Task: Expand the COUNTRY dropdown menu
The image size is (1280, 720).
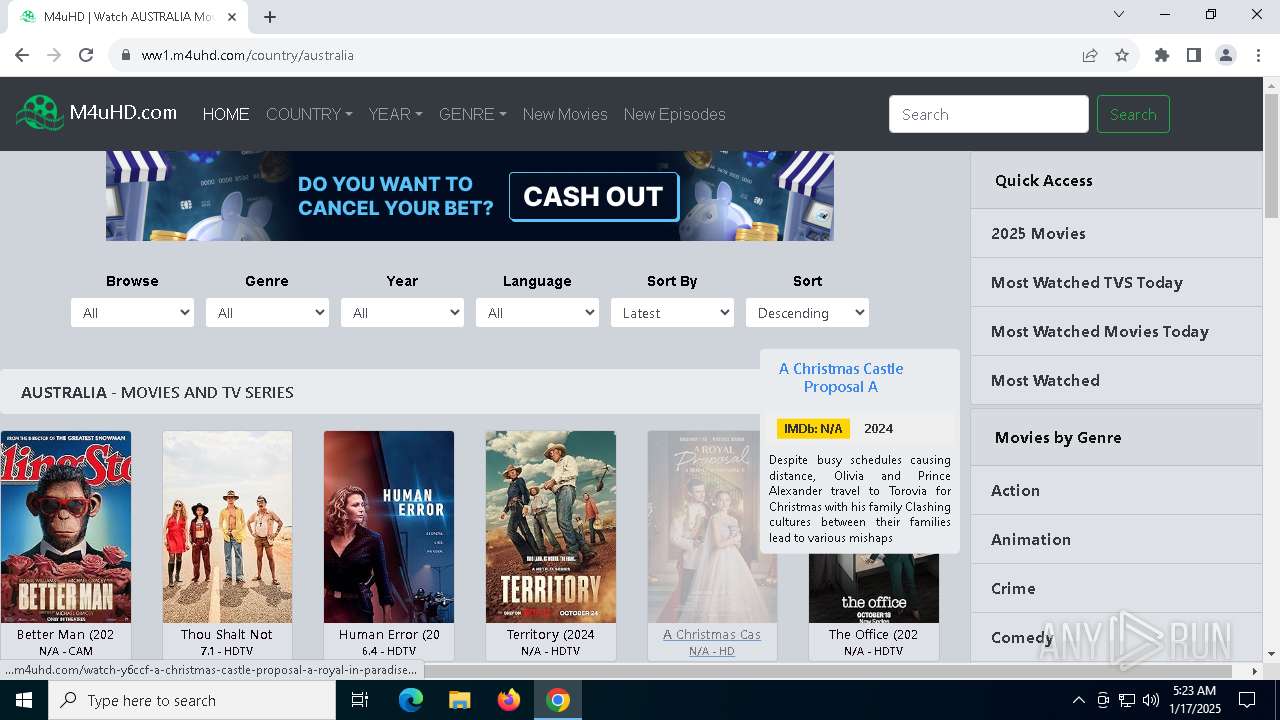Action: click(309, 114)
